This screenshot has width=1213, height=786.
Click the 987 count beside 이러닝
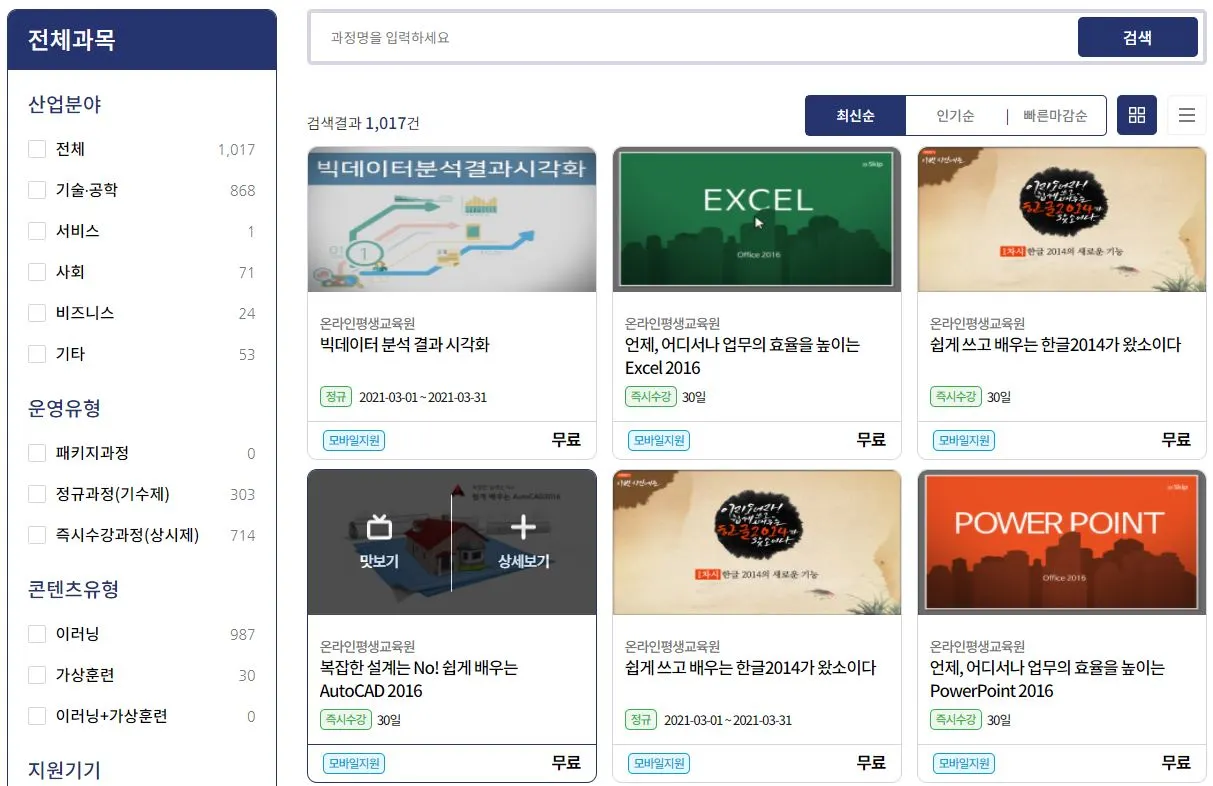point(242,634)
